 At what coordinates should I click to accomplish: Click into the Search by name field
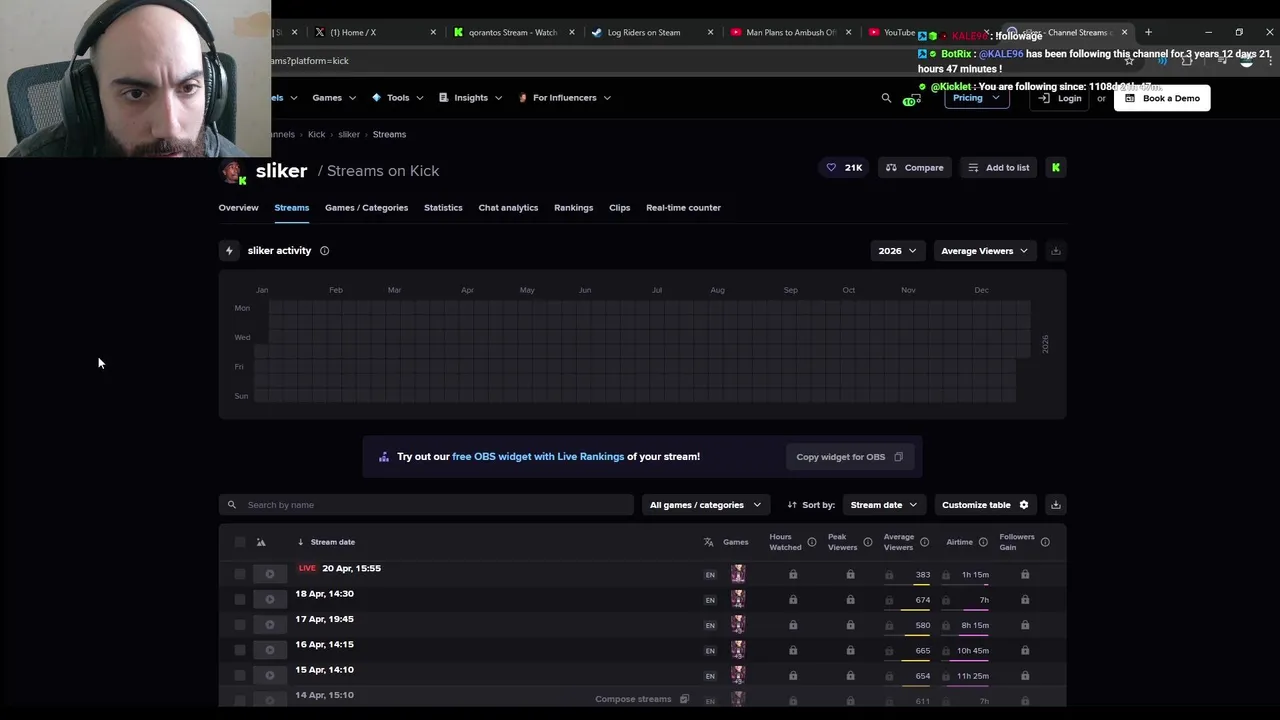tap(427, 505)
